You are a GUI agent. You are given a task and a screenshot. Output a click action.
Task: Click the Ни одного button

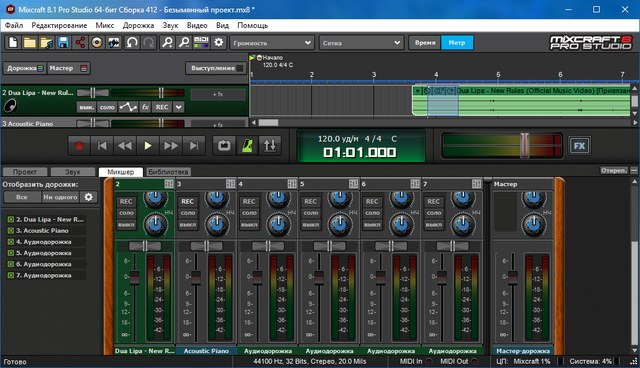coord(60,197)
